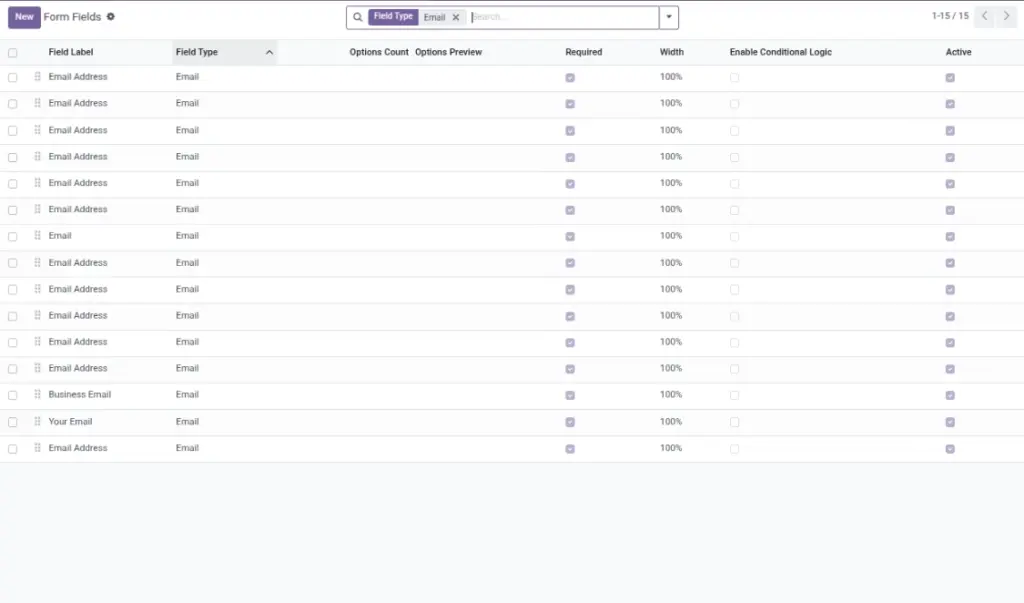Click the Form Fields page title
Screen dimensions: 1024x603
[72, 17]
